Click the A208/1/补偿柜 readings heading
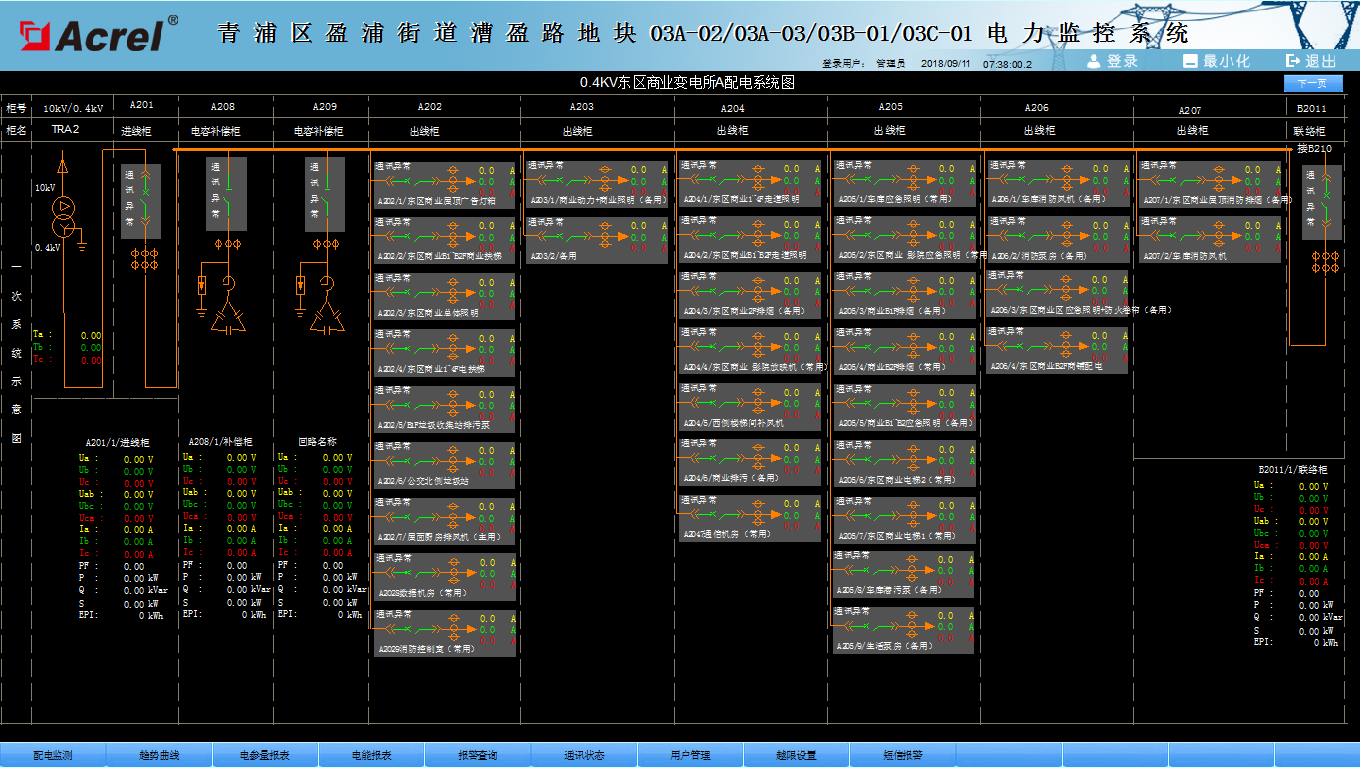This screenshot has width=1360, height=768. coord(220,441)
